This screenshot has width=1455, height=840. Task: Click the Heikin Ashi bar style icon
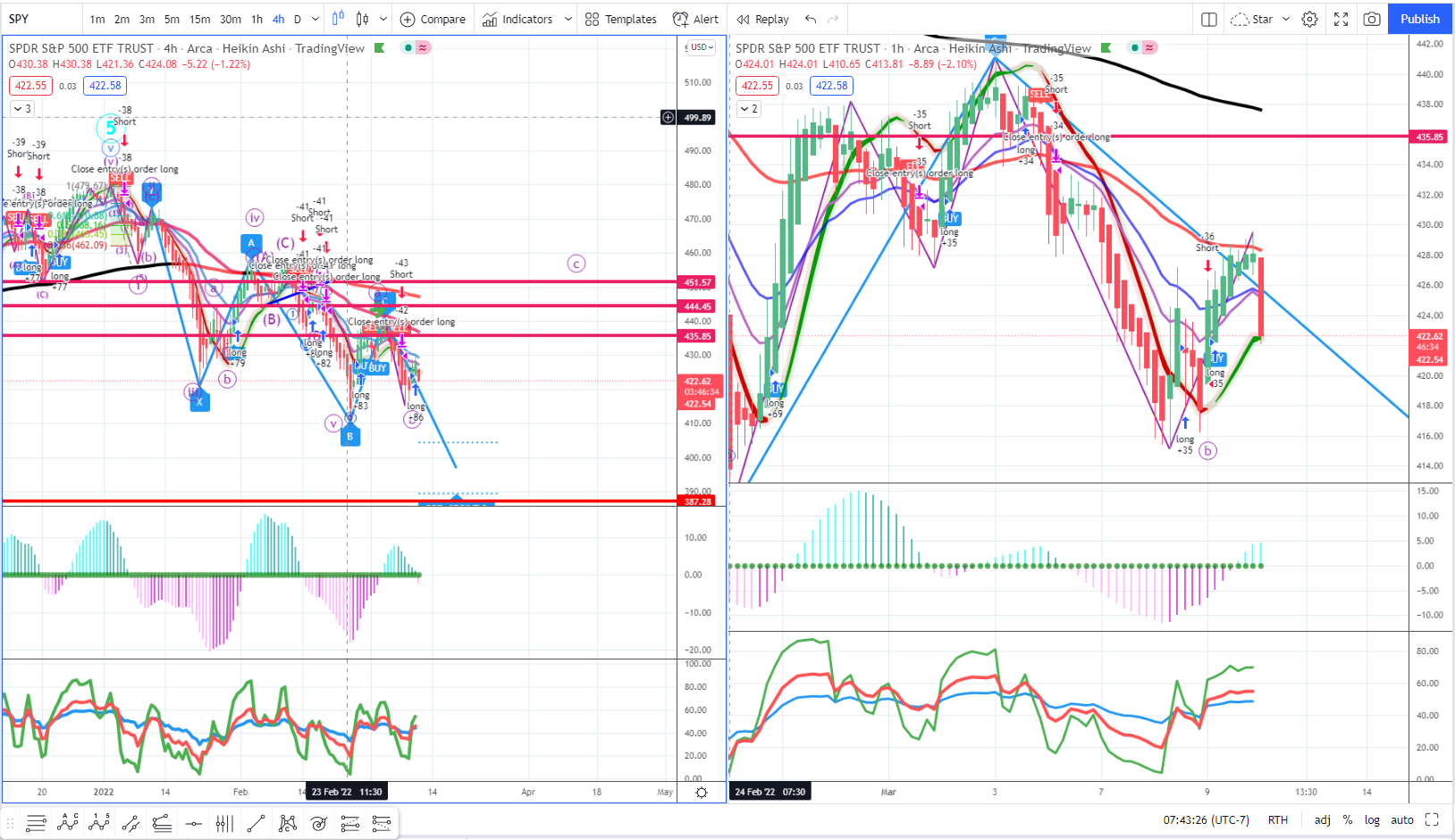click(363, 19)
